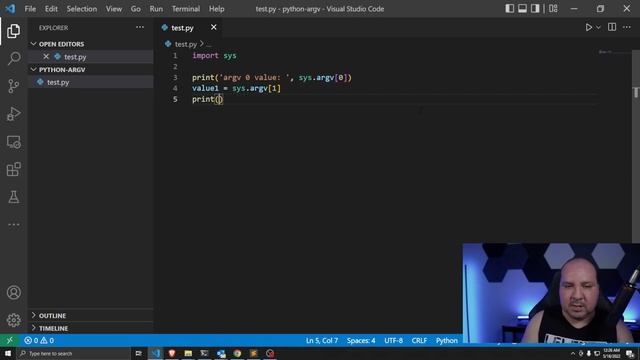Open File Explorer from taskbar
The width and height of the screenshot is (640, 360).
188,353
